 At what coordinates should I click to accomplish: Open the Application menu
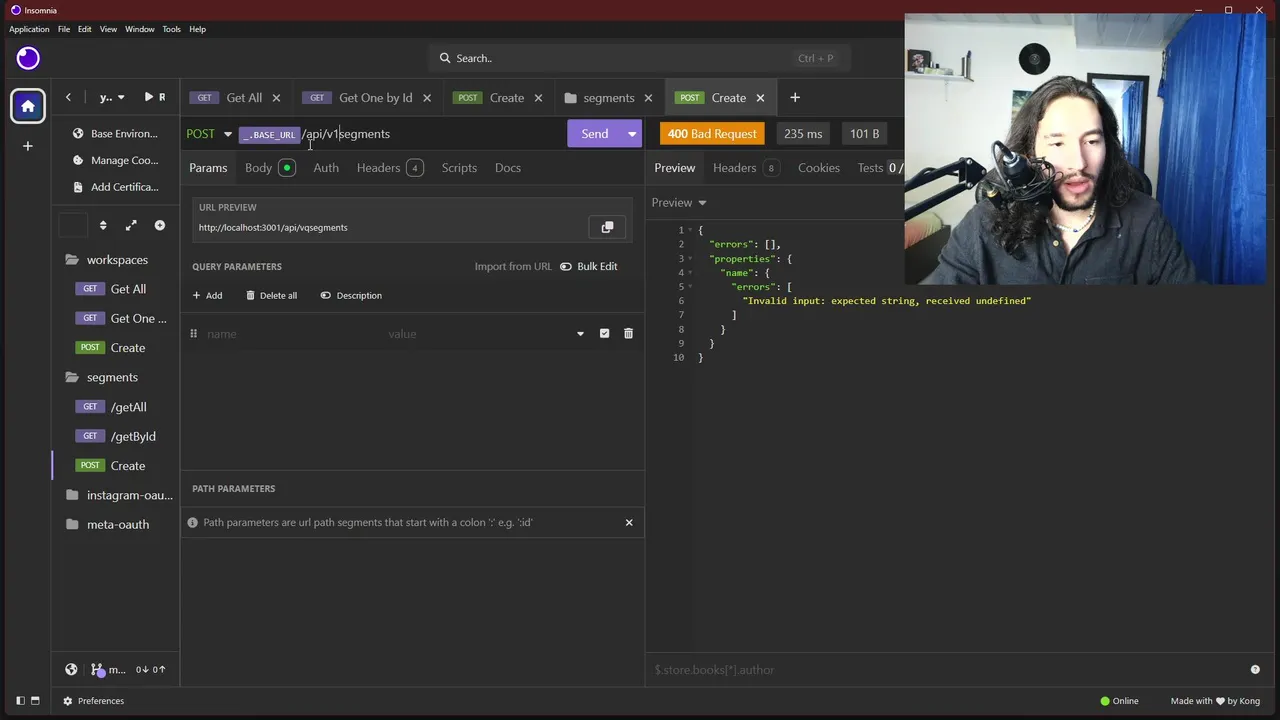(29, 29)
